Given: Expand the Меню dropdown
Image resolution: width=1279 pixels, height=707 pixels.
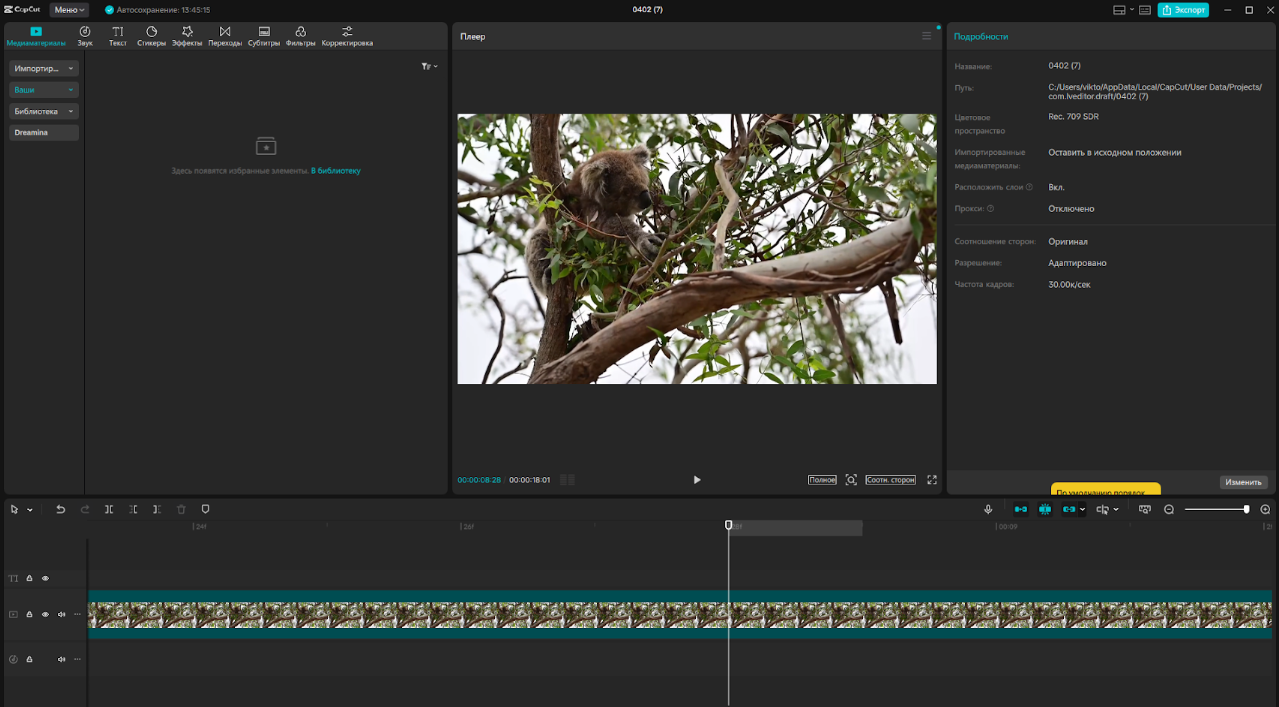Looking at the screenshot, I should click(69, 9).
